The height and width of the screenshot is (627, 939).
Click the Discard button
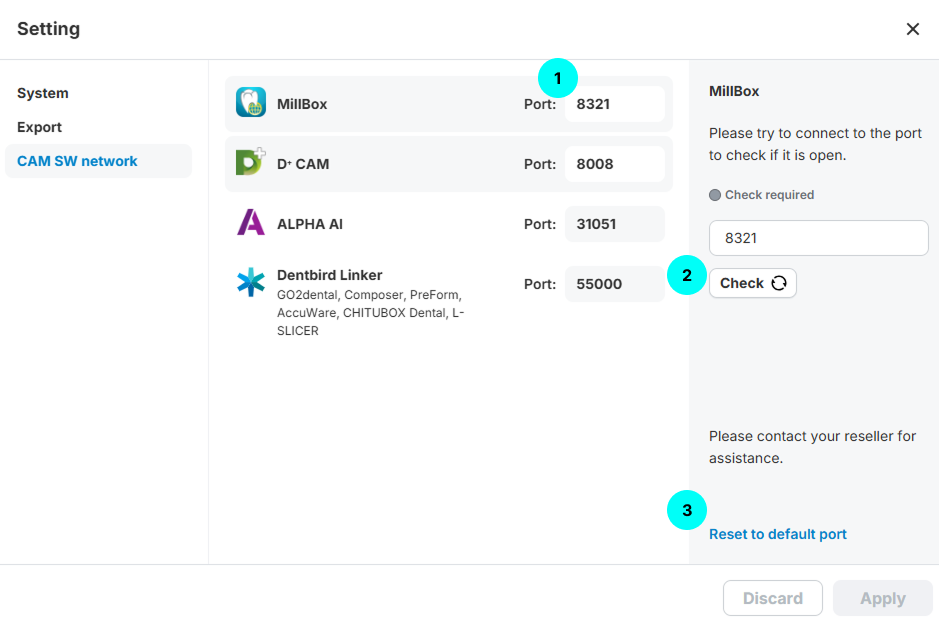(772, 598)
